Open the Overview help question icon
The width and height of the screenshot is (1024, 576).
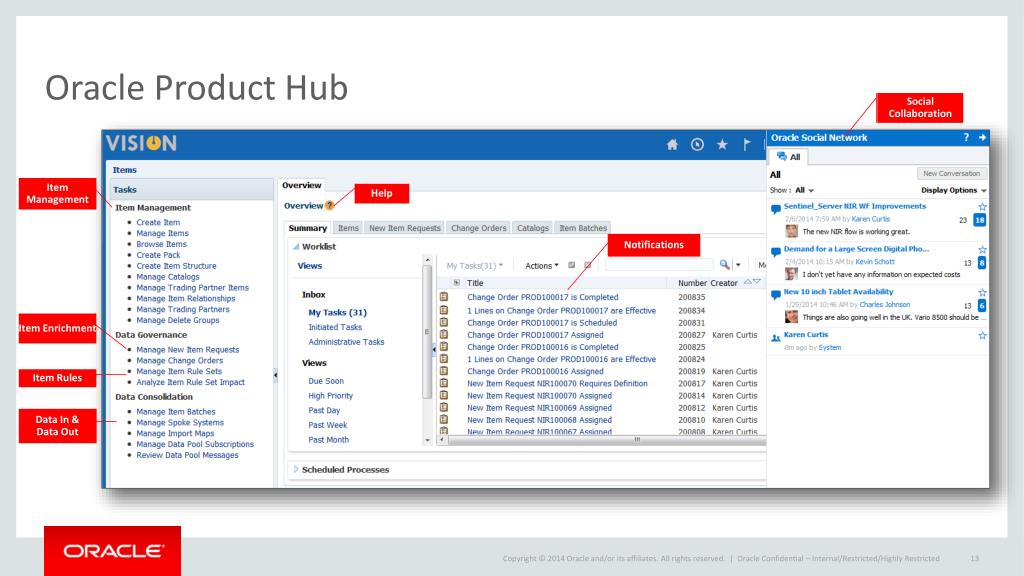click(330, 205)
